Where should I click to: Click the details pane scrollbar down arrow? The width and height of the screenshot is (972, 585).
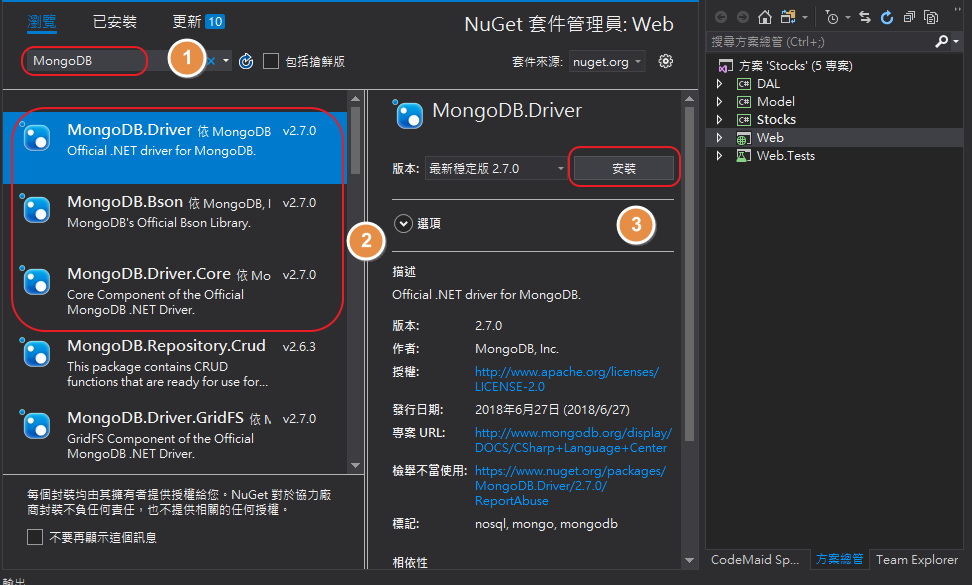pos(689,560)
